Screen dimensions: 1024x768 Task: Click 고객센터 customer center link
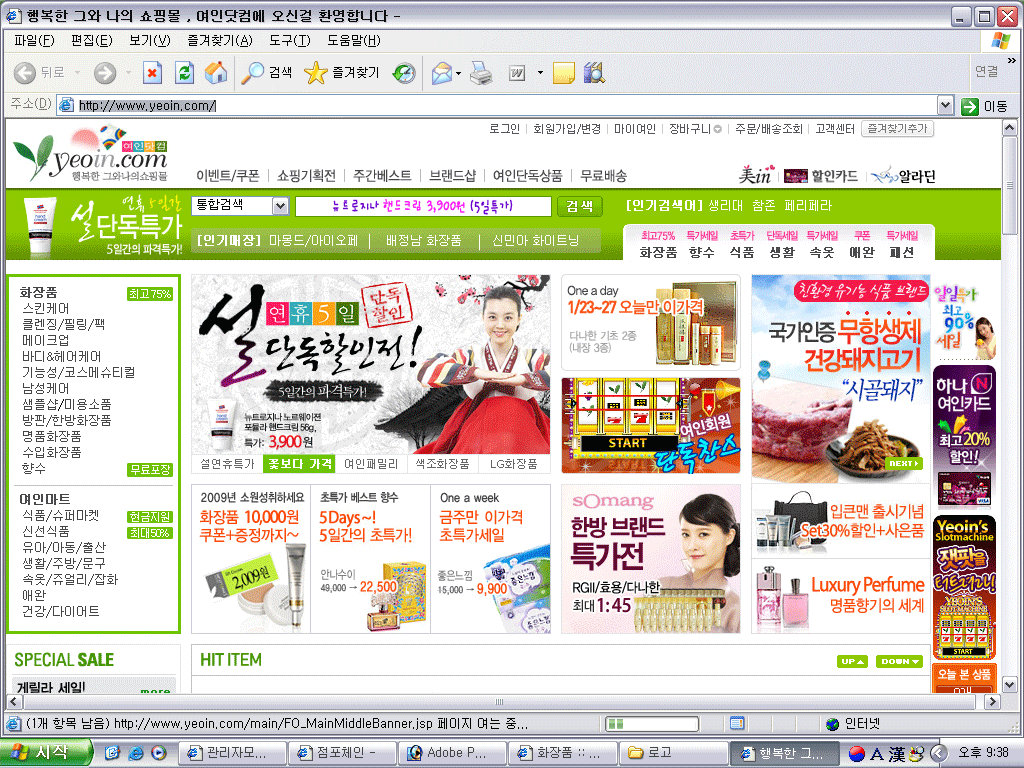835,129
